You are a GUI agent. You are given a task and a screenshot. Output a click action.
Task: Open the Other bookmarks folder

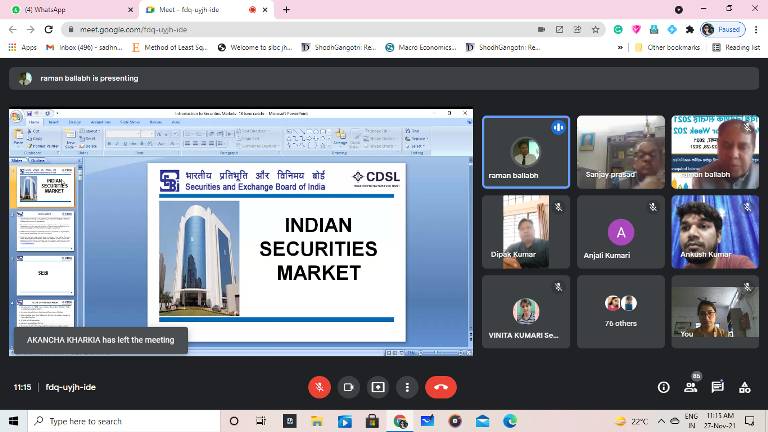667,48
